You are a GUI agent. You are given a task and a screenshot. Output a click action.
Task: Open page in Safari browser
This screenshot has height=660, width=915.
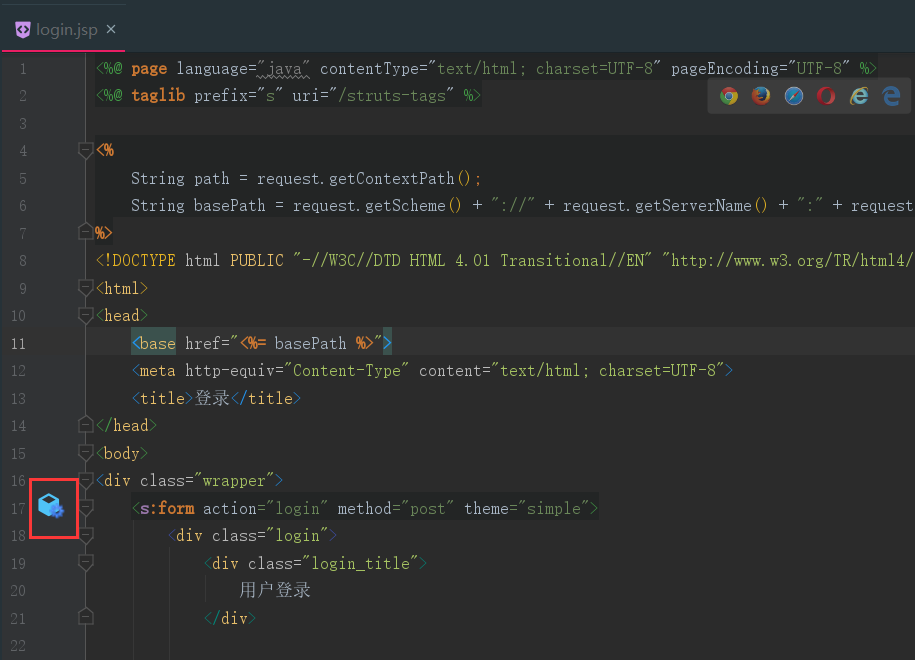(x=794, y=96)
